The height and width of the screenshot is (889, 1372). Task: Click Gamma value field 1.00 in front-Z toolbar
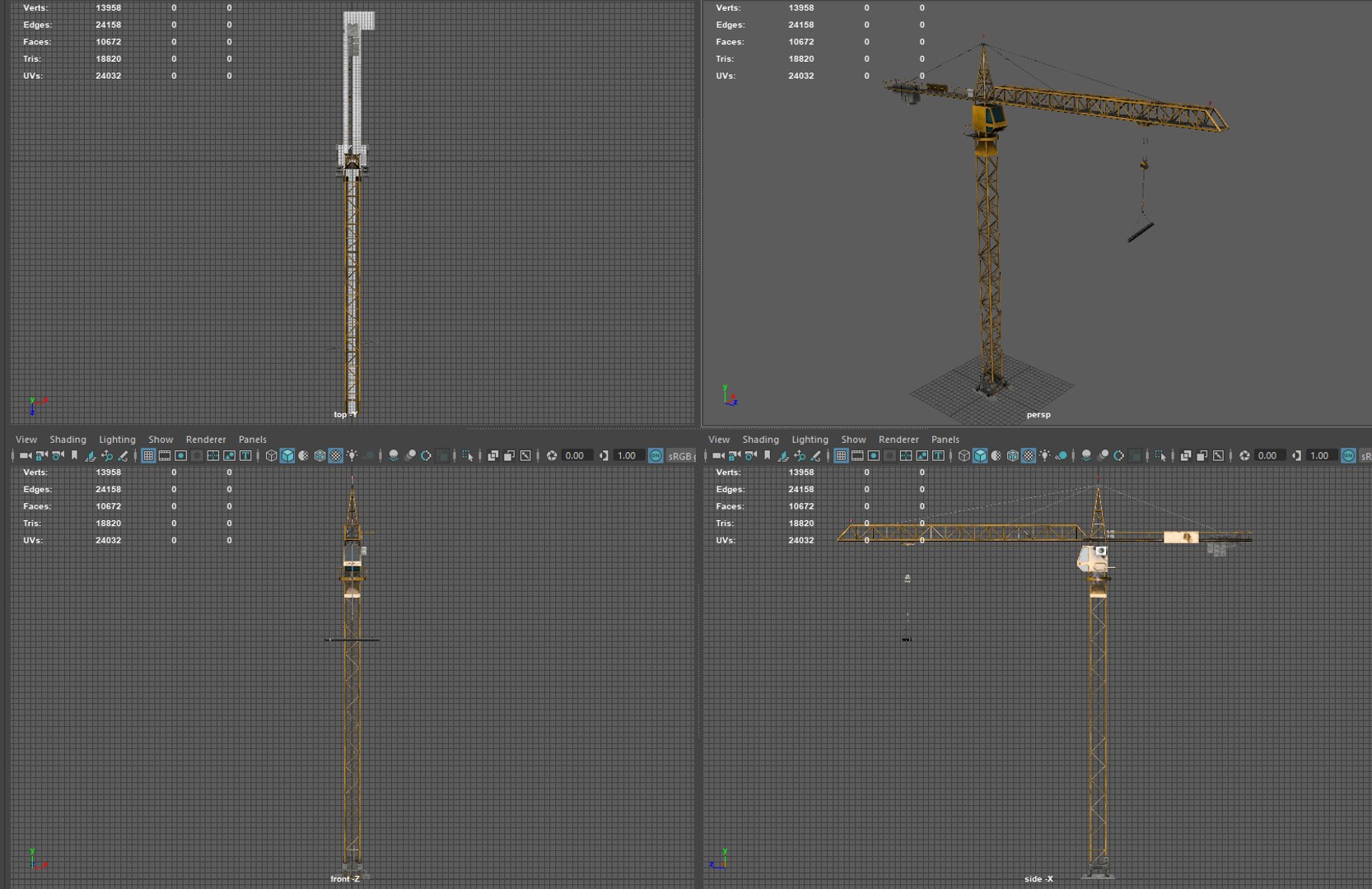[628, 455]
